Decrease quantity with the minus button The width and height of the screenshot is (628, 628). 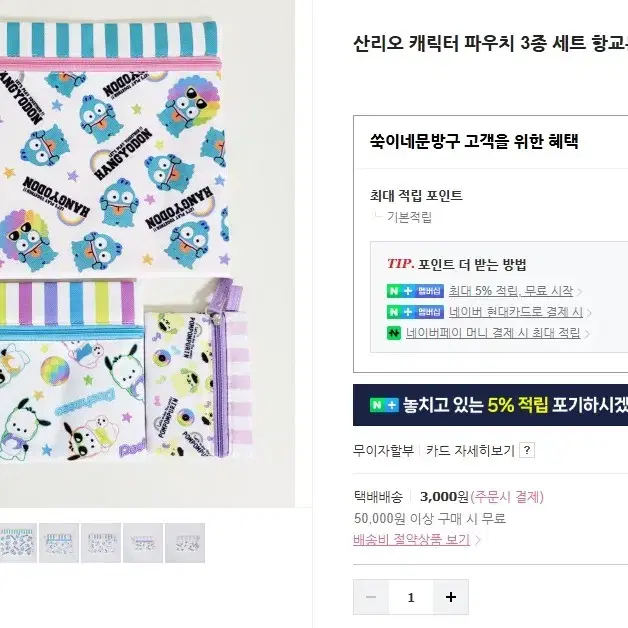pyautogui.click(x=371, y=597)
